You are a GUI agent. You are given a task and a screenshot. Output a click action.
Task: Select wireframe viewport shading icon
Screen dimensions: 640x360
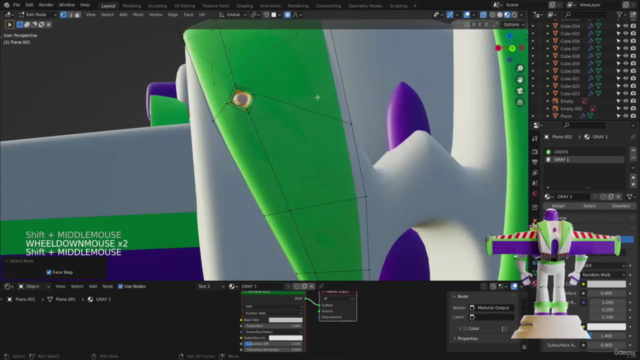pyautogui.click(x=492, y=15)
